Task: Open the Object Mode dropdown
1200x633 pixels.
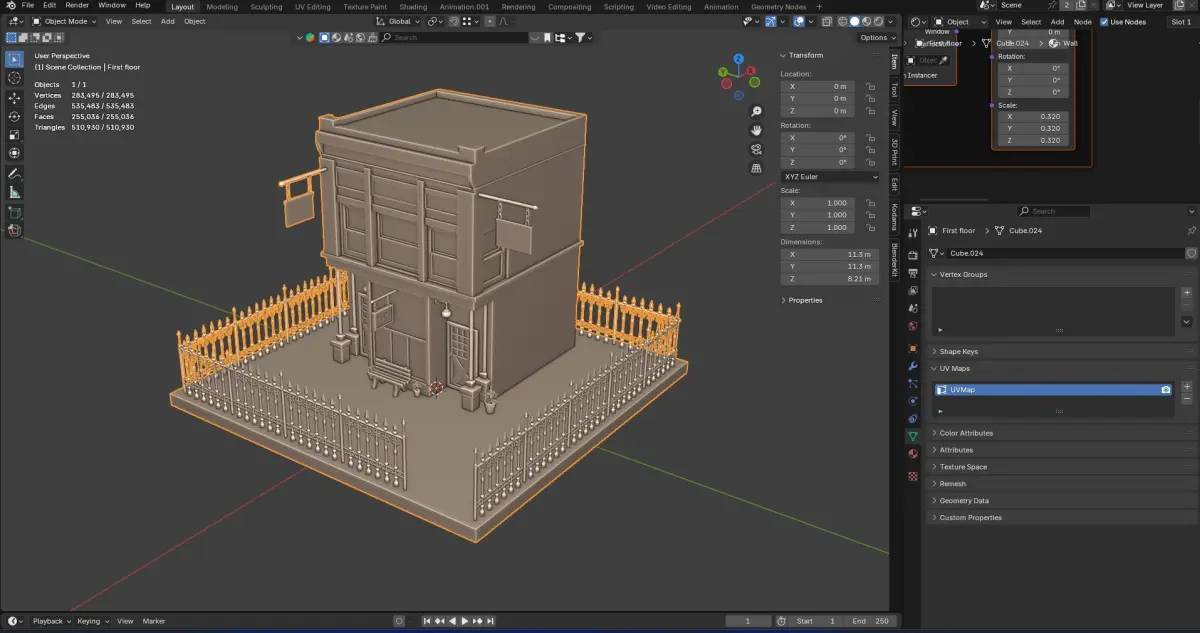Action: 63,21
